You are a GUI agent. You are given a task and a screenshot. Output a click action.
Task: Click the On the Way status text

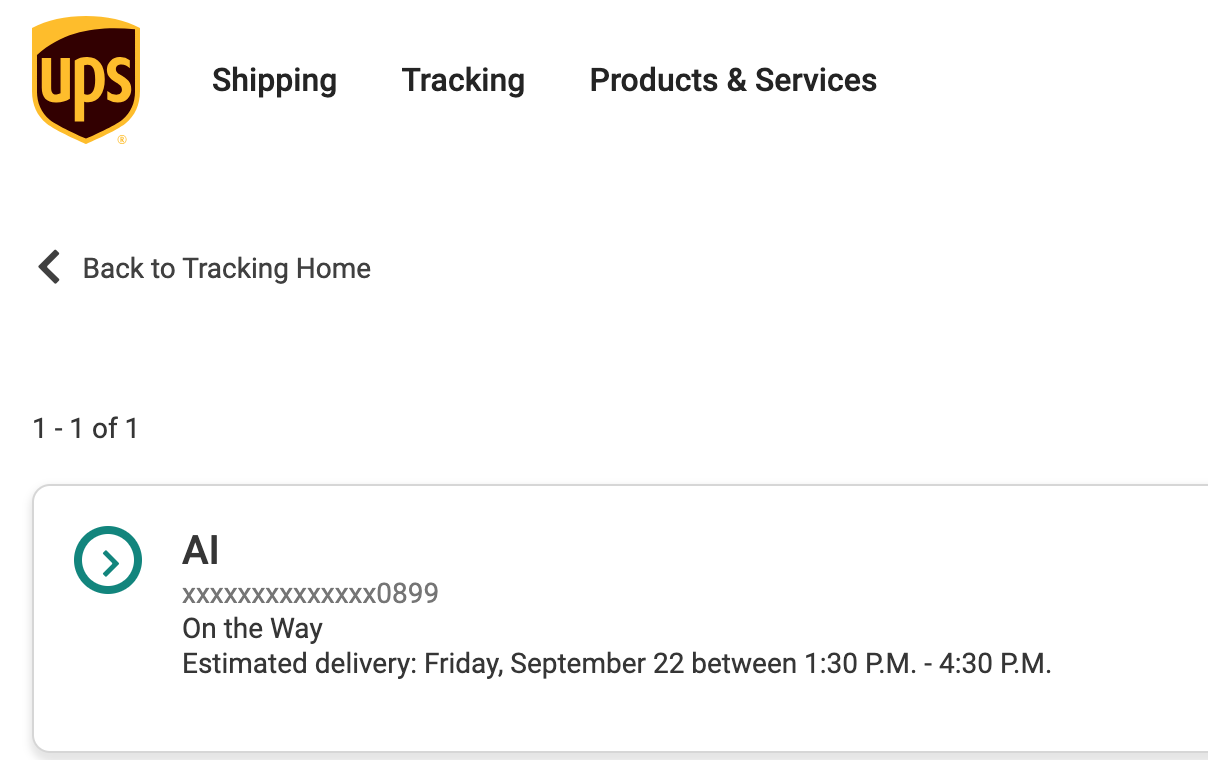tap(252, 629)
